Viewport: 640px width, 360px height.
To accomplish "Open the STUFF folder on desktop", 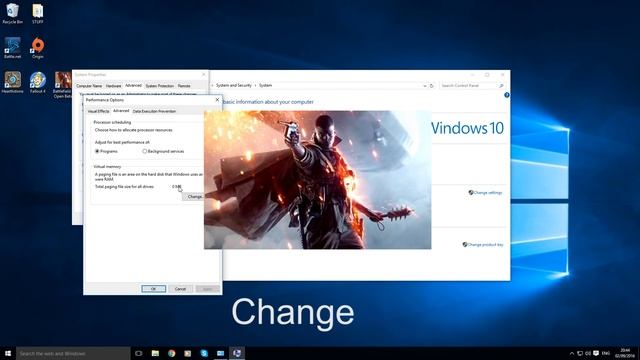I will pyautogui.click(x=38, y=13).
